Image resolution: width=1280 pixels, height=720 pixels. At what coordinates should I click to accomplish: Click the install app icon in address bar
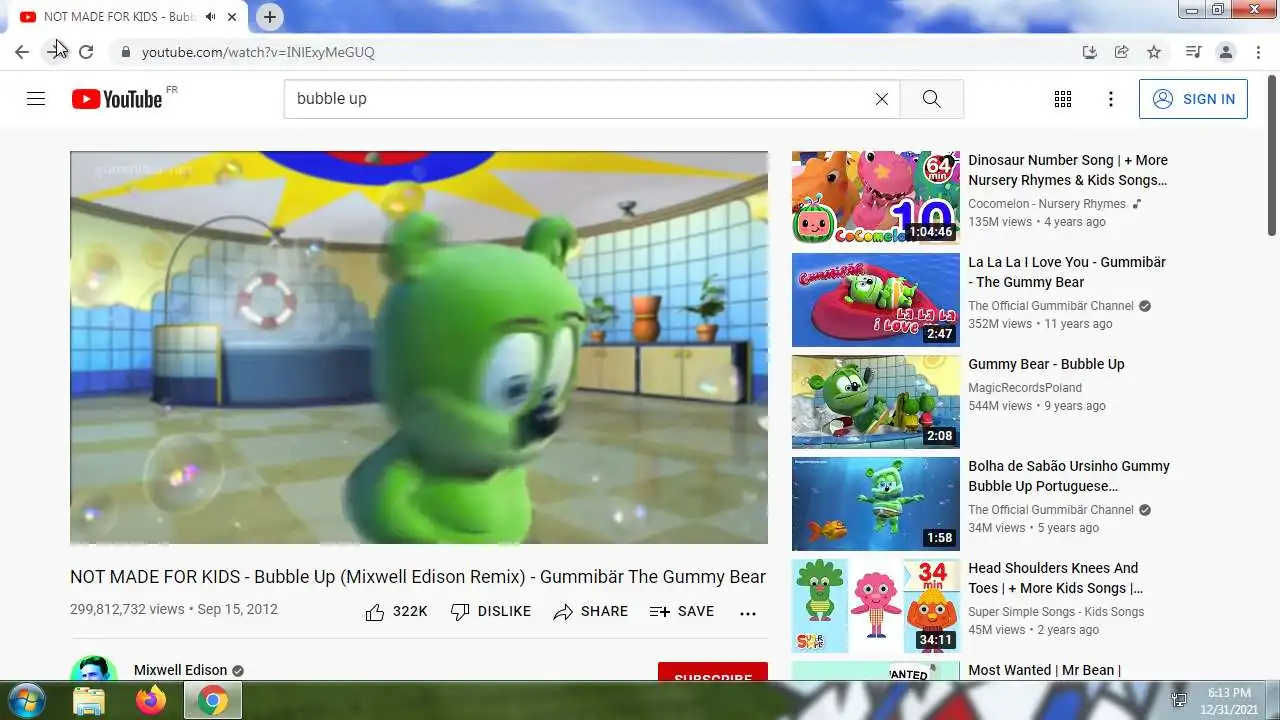pos(1090,52)
